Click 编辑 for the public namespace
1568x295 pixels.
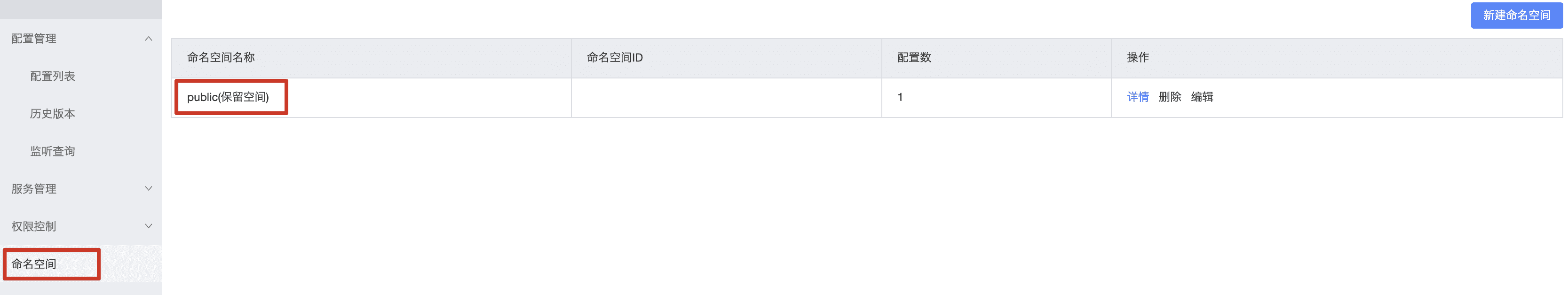click(x=1202, y=97)
